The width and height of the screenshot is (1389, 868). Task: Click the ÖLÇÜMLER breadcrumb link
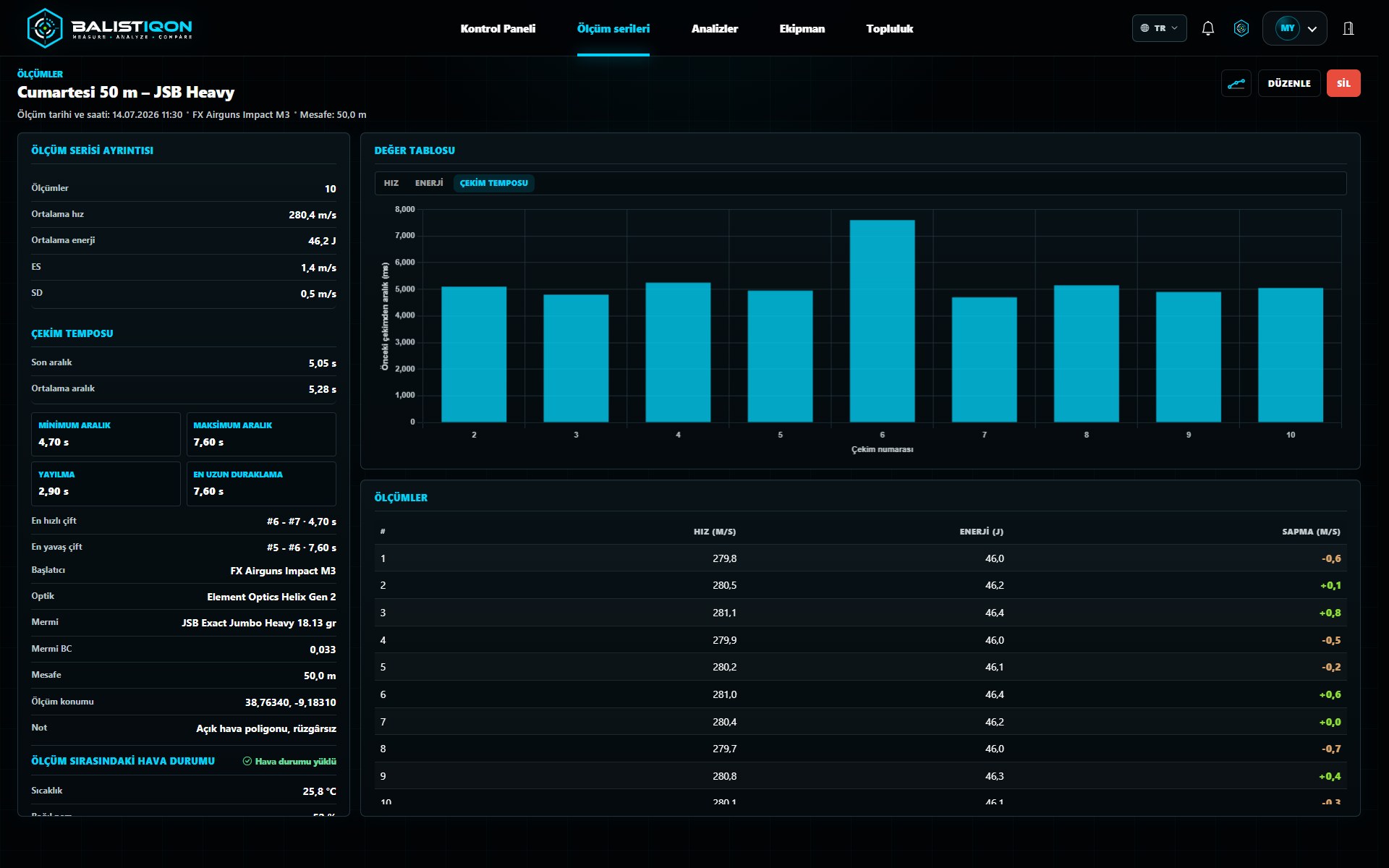point(40,74)
